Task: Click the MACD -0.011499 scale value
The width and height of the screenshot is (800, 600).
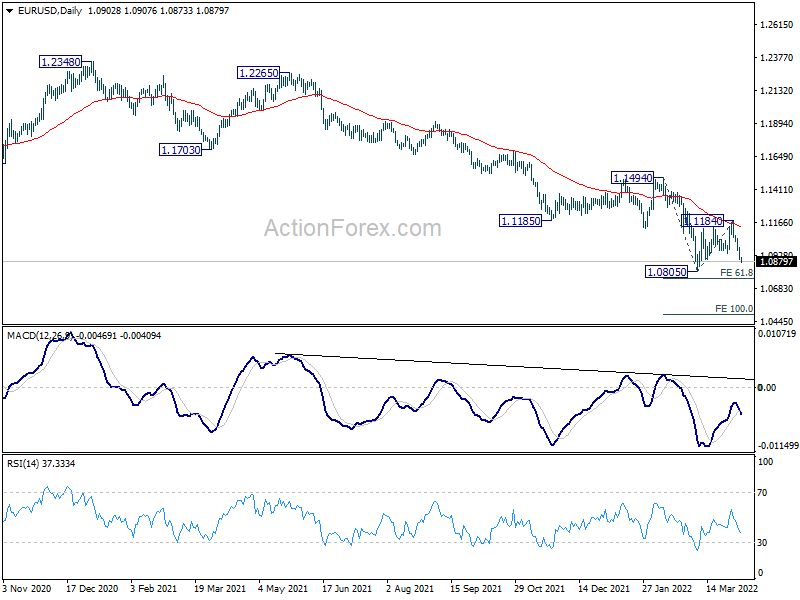Action: pyautogui.click(x=778, y=446)
